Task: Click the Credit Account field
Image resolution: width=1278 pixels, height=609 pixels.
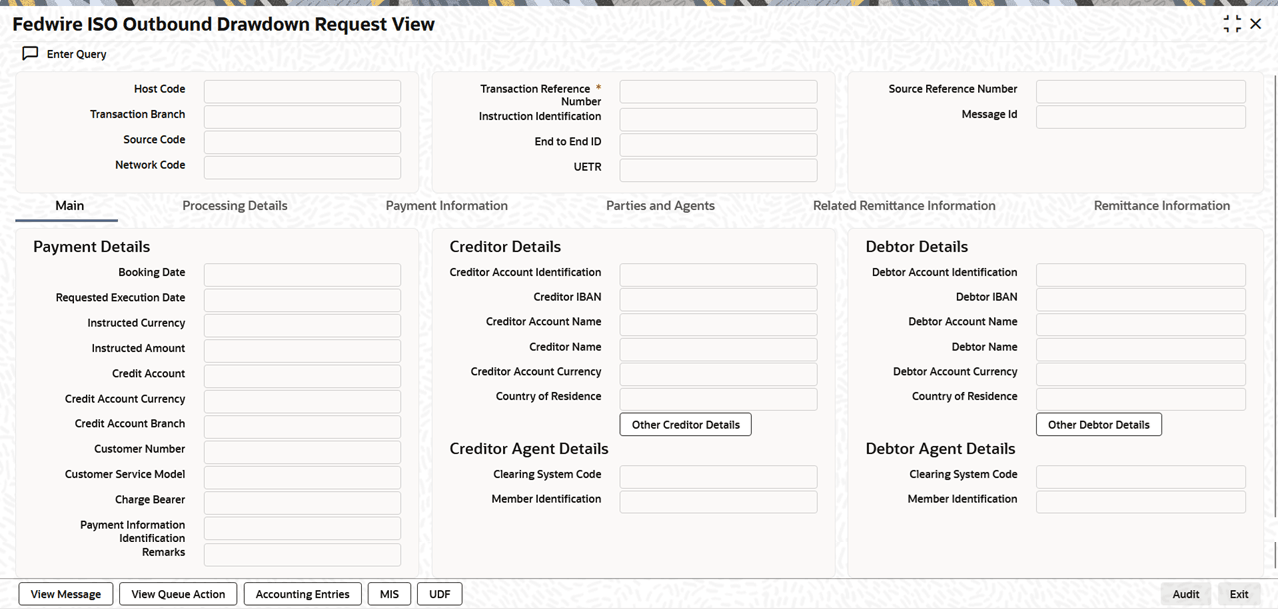Action: 302,376
